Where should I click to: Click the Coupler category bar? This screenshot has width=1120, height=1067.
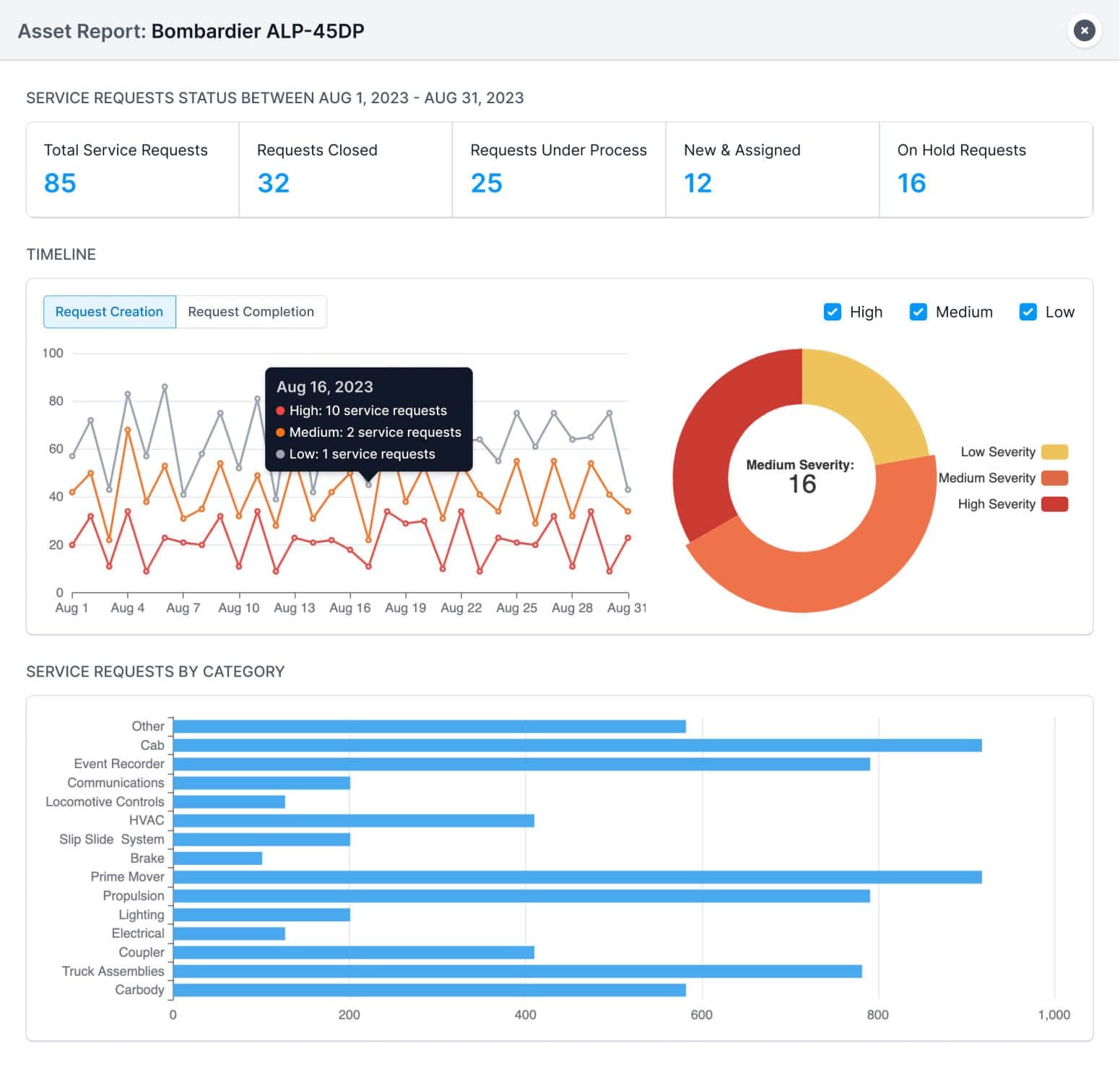354,952
